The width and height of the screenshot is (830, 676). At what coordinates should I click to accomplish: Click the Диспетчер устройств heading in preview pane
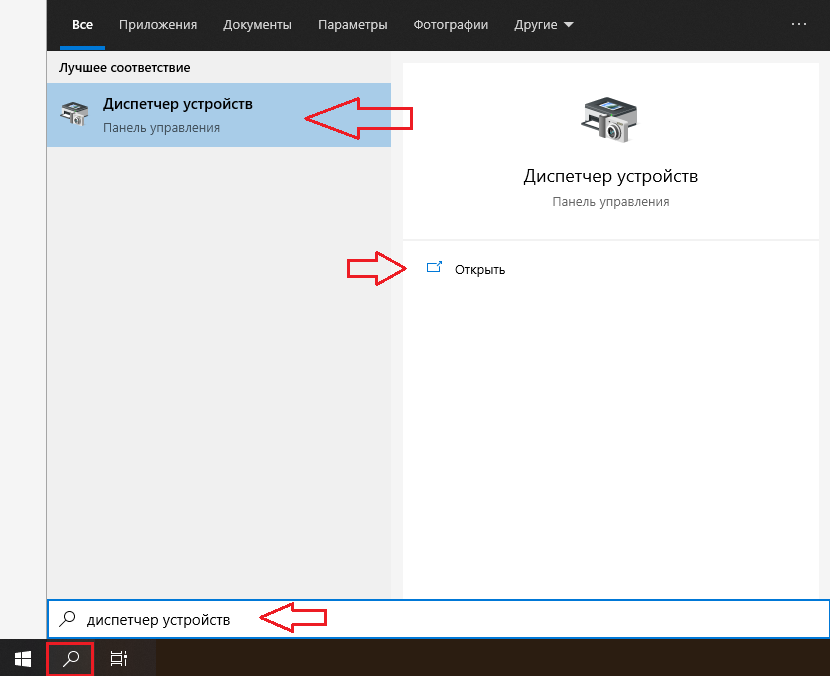(x=610, y=176)
